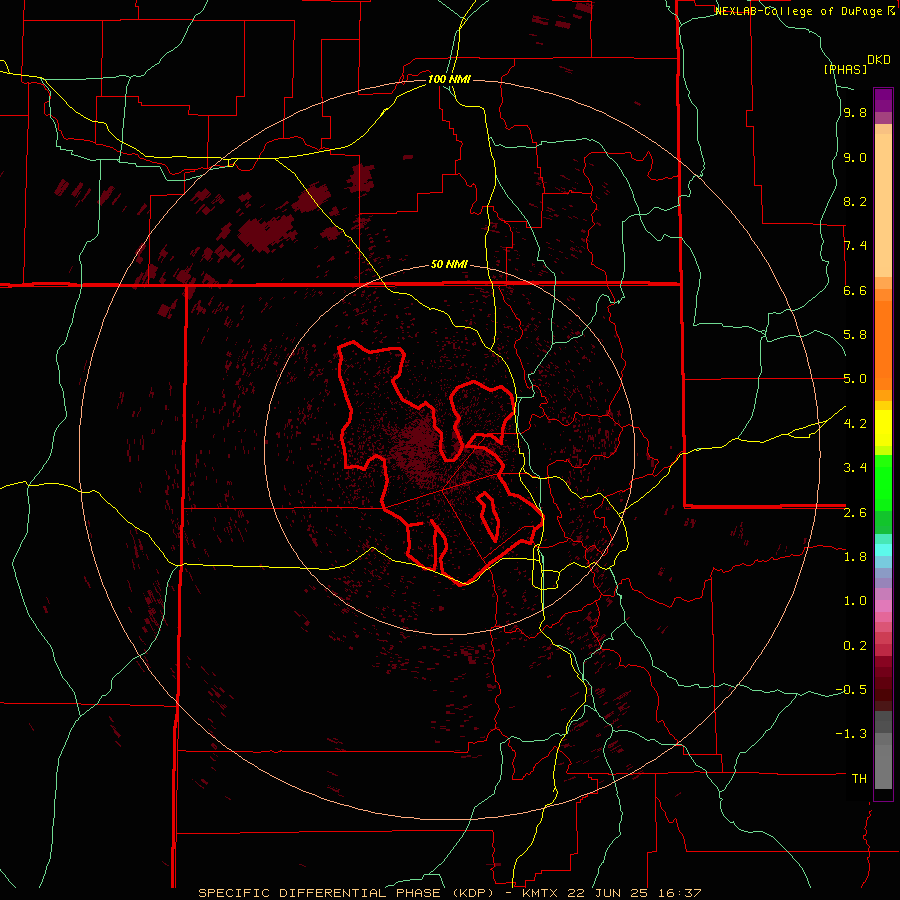Pick the cyan color bar segment
Viewport: 900px width, 900px height.
(883, 550)
